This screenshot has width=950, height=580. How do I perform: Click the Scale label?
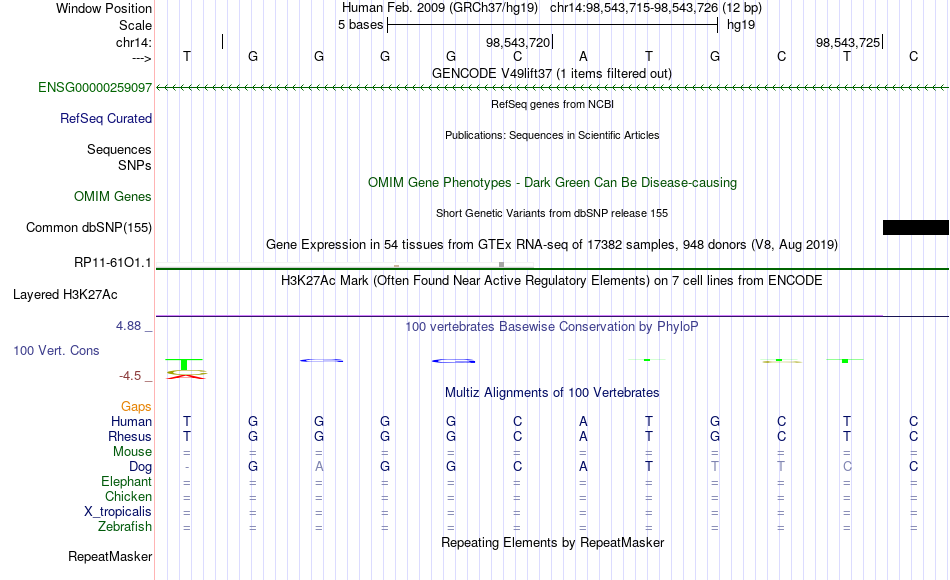(x=135, y=25)
